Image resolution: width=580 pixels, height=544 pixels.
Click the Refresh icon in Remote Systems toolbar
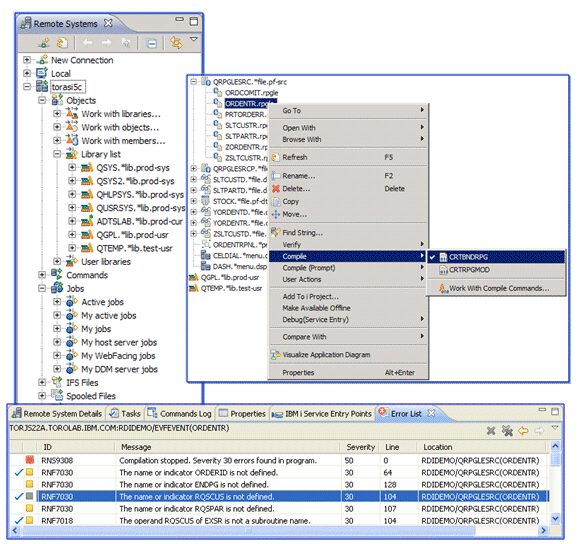click(62, 43)
